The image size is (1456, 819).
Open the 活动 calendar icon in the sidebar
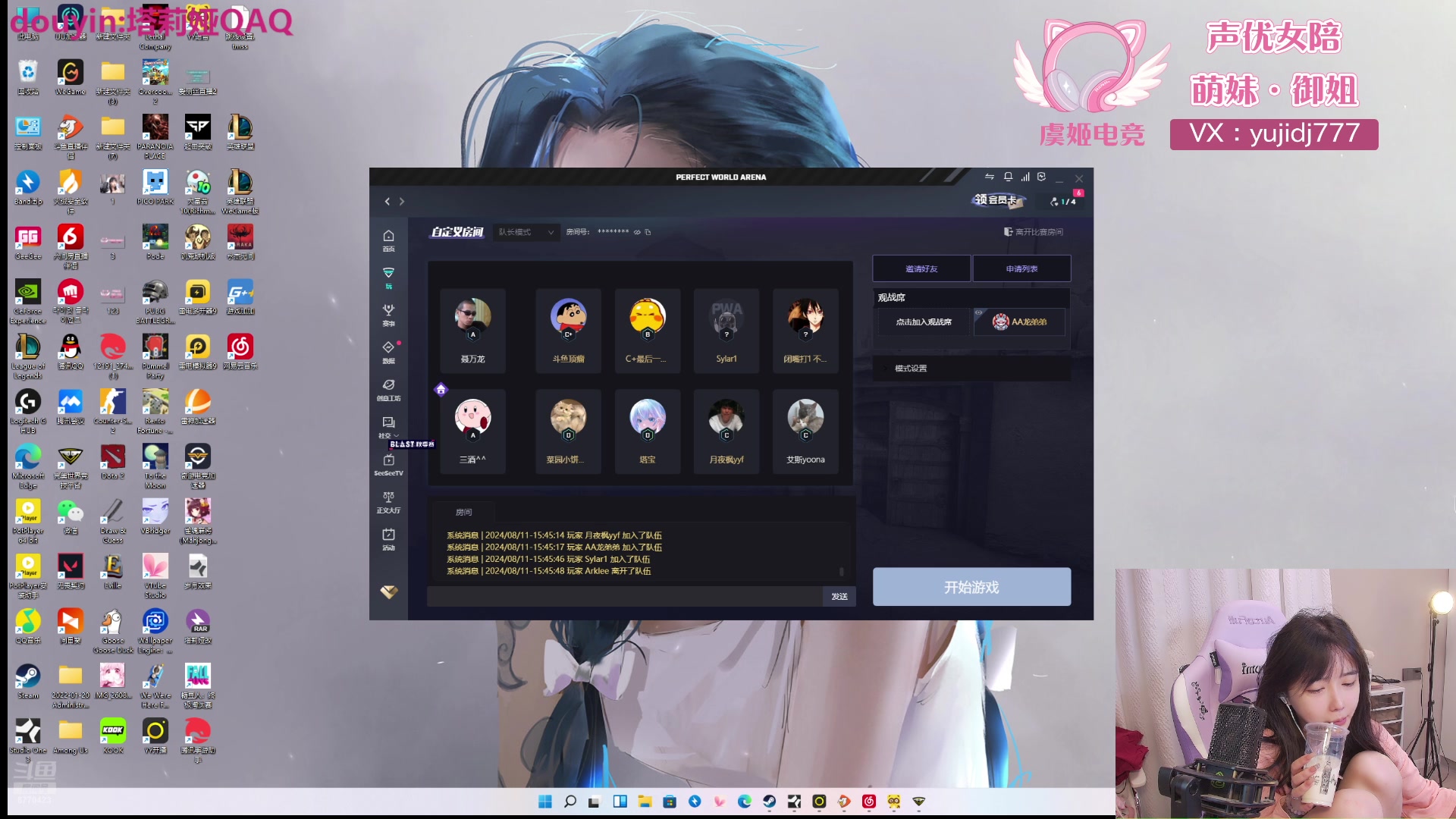point(388,538)
